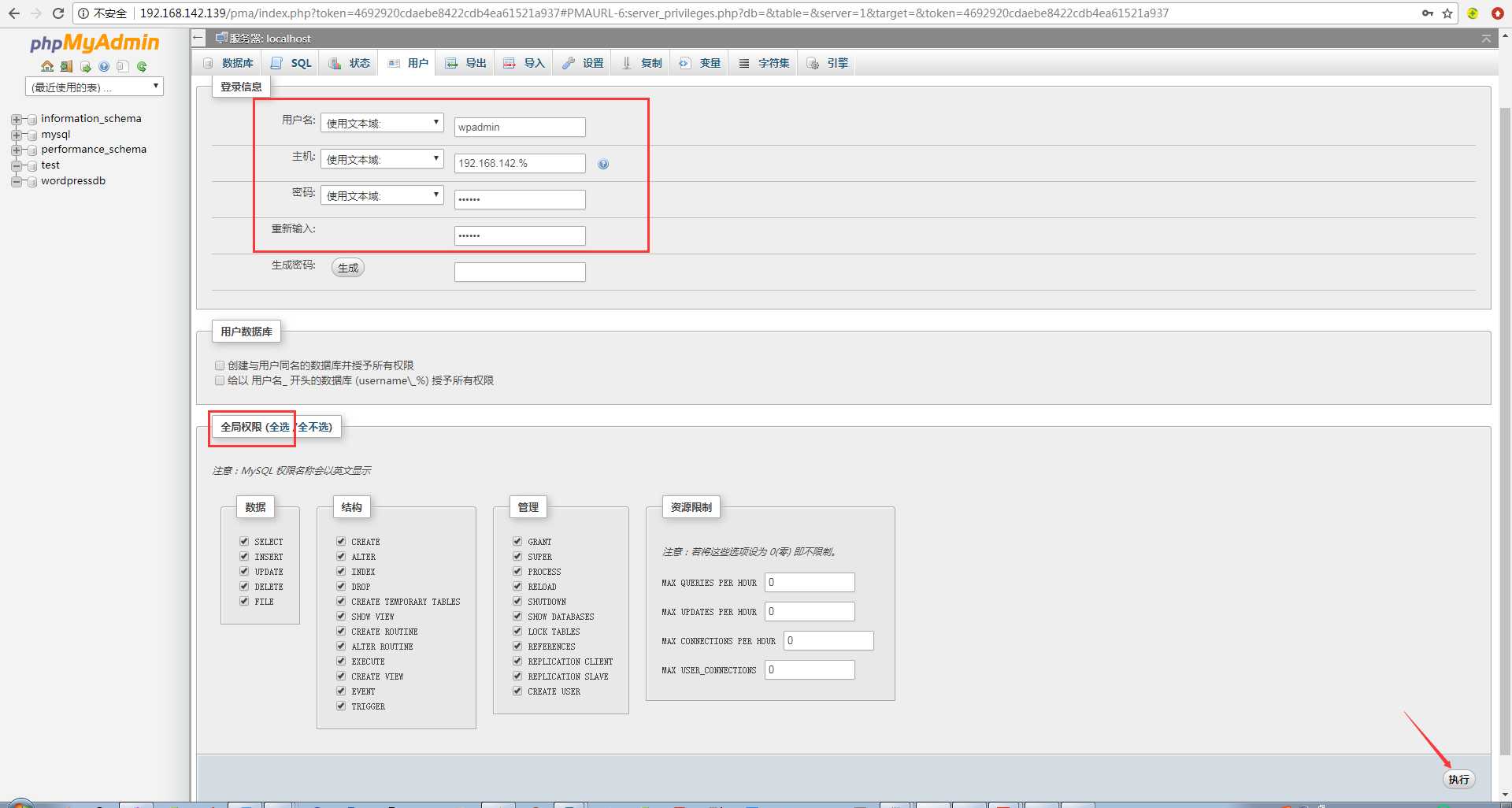Reload navigation panel green refresh icon
1512x808 pixels.
click(142, 67)
